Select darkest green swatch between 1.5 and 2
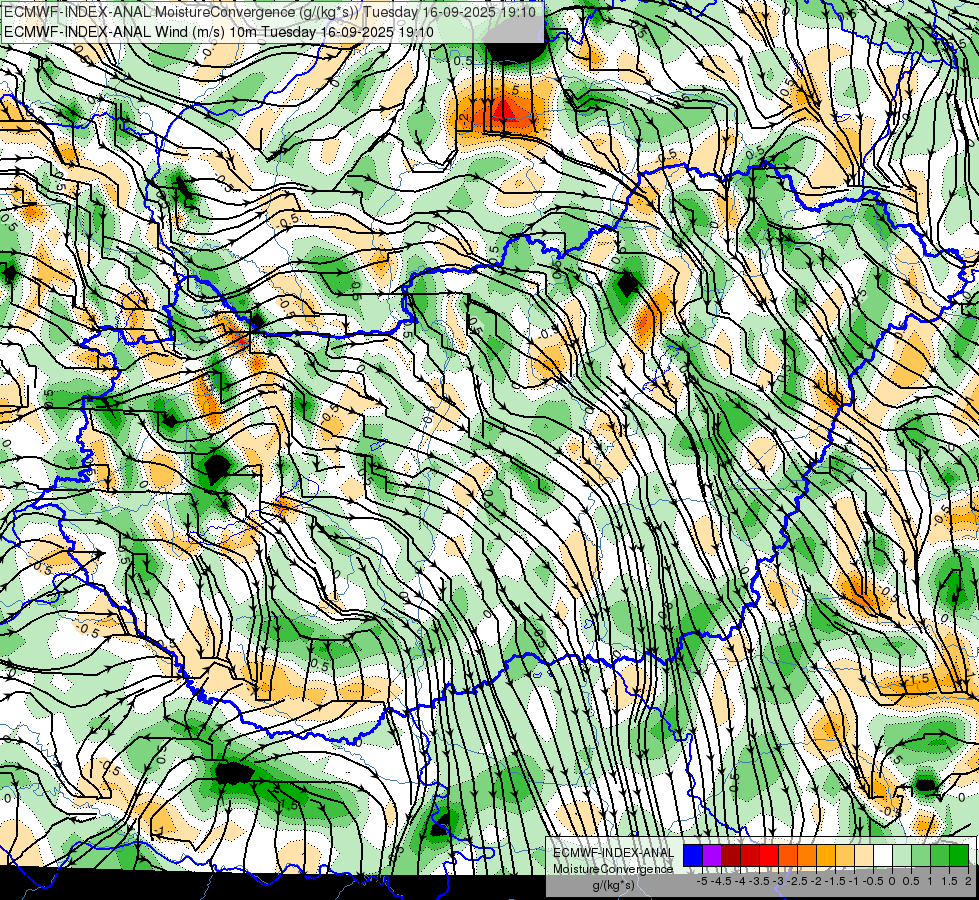979x900 pixels. pyautogui.click(x=958, y=856)
